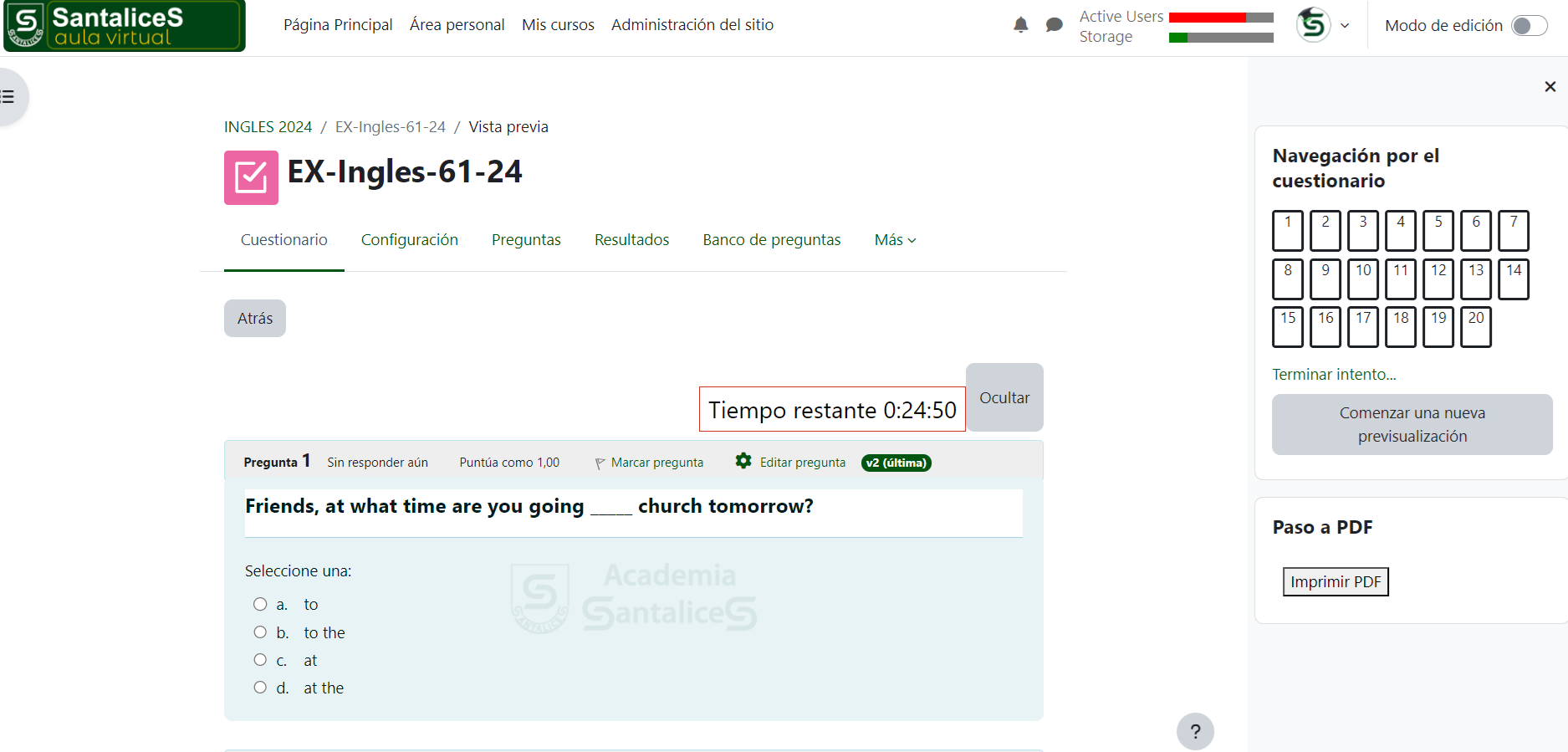The height and width of the screenshot is (752, 1568).
Task: Close the right block drawer
Action: 1550,87
